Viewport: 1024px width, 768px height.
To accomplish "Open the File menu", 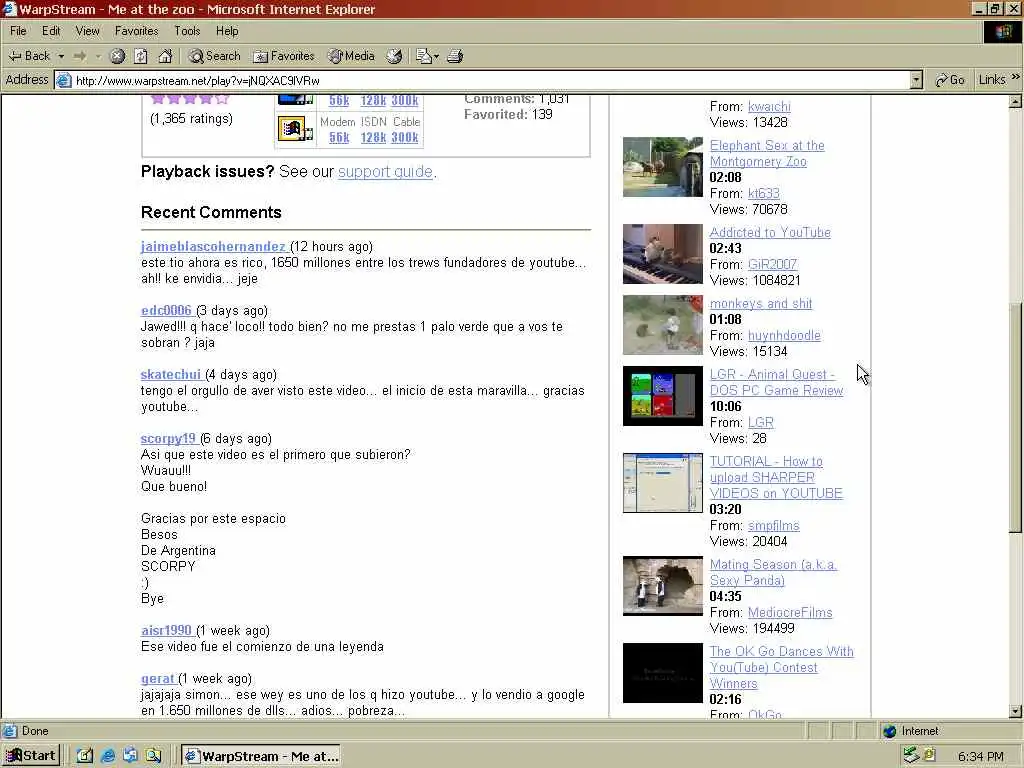I will tap(18, 31).
